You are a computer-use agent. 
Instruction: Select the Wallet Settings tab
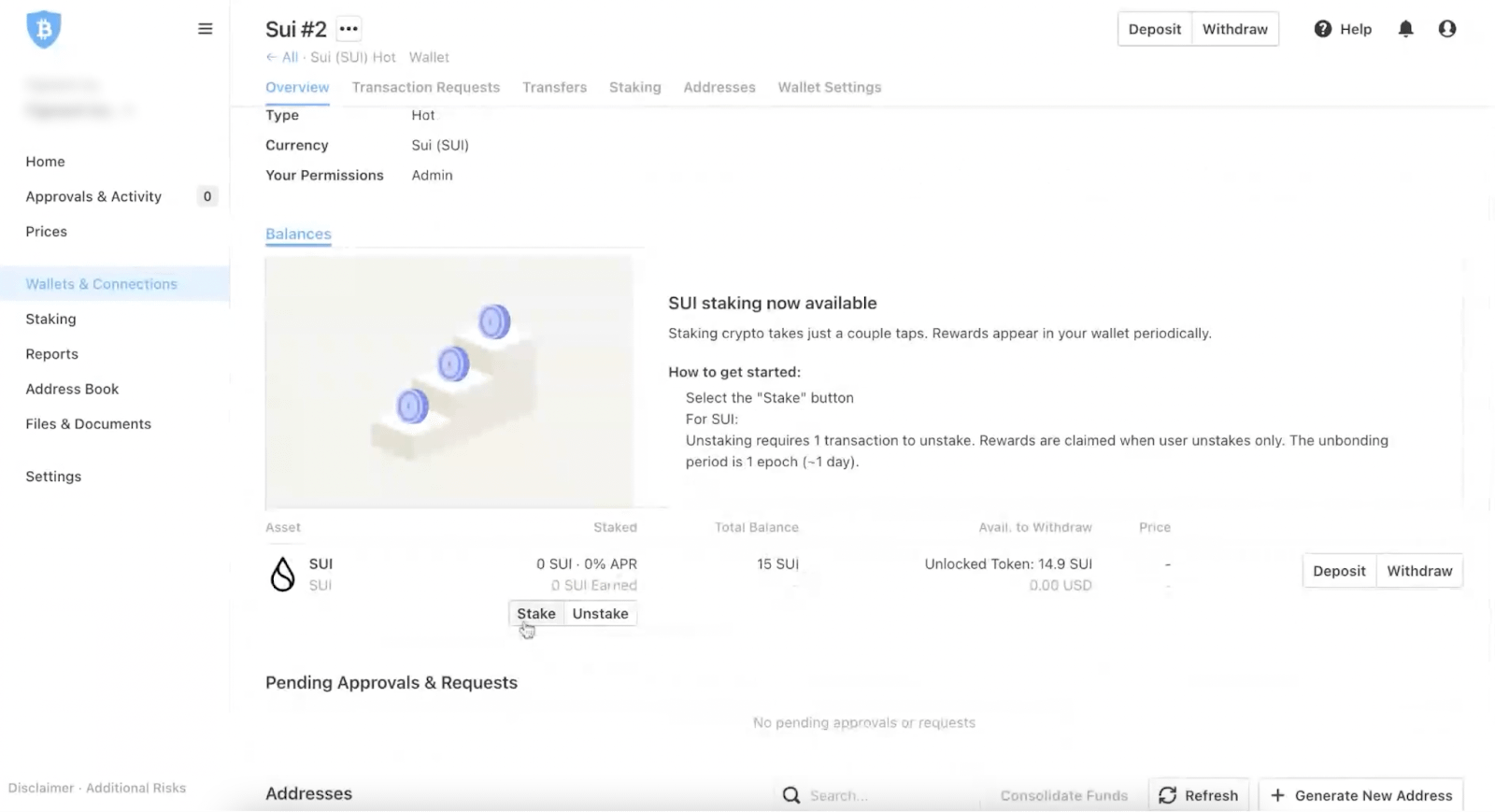coord(829,87)
